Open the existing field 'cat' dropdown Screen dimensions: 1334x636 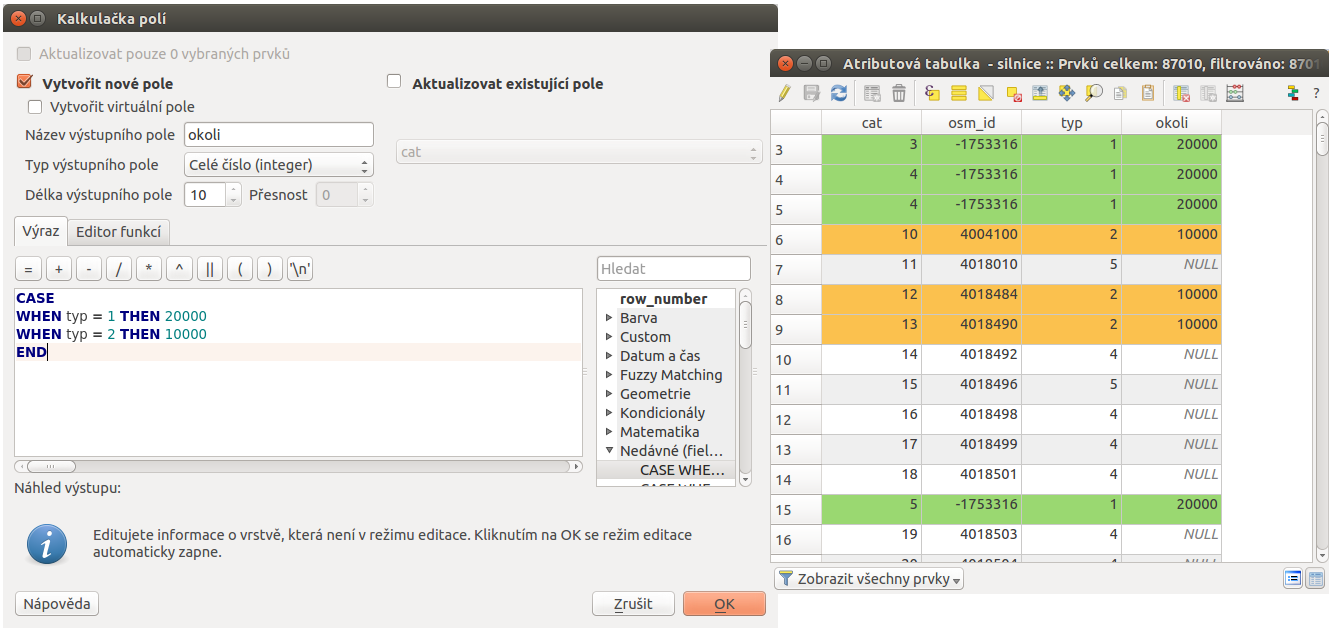point(580,152)
